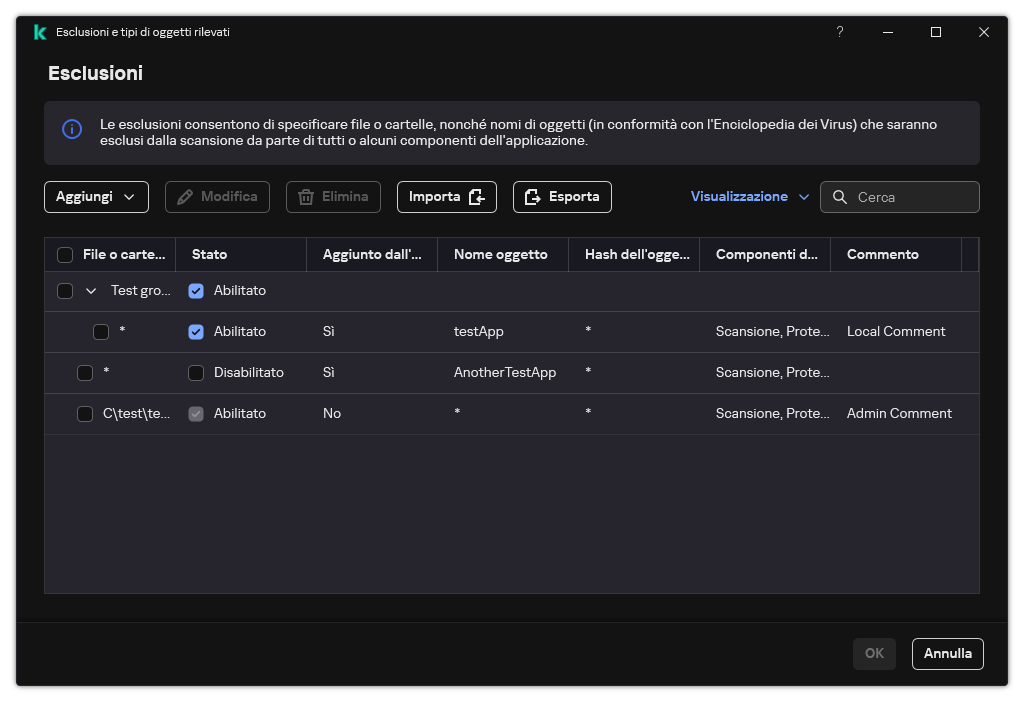Open help via the question mark icon
Image resolution: width=1024 pixels, height=702 pixels.
[x=839, y=32]
